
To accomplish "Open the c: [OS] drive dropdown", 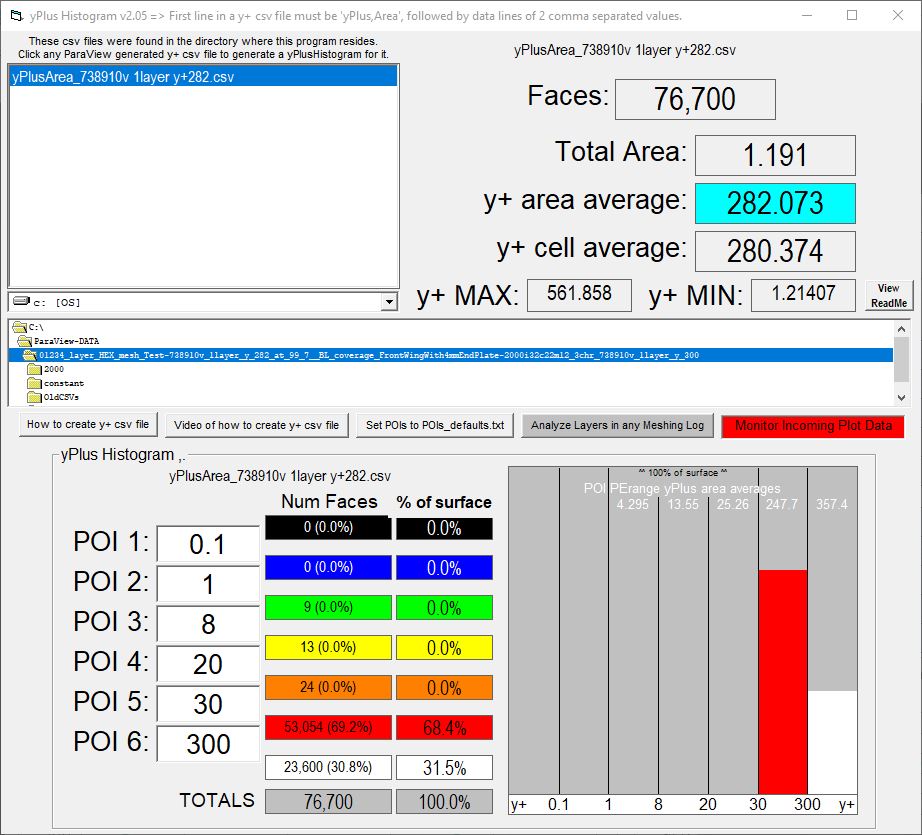I will (x=389, y=302).
